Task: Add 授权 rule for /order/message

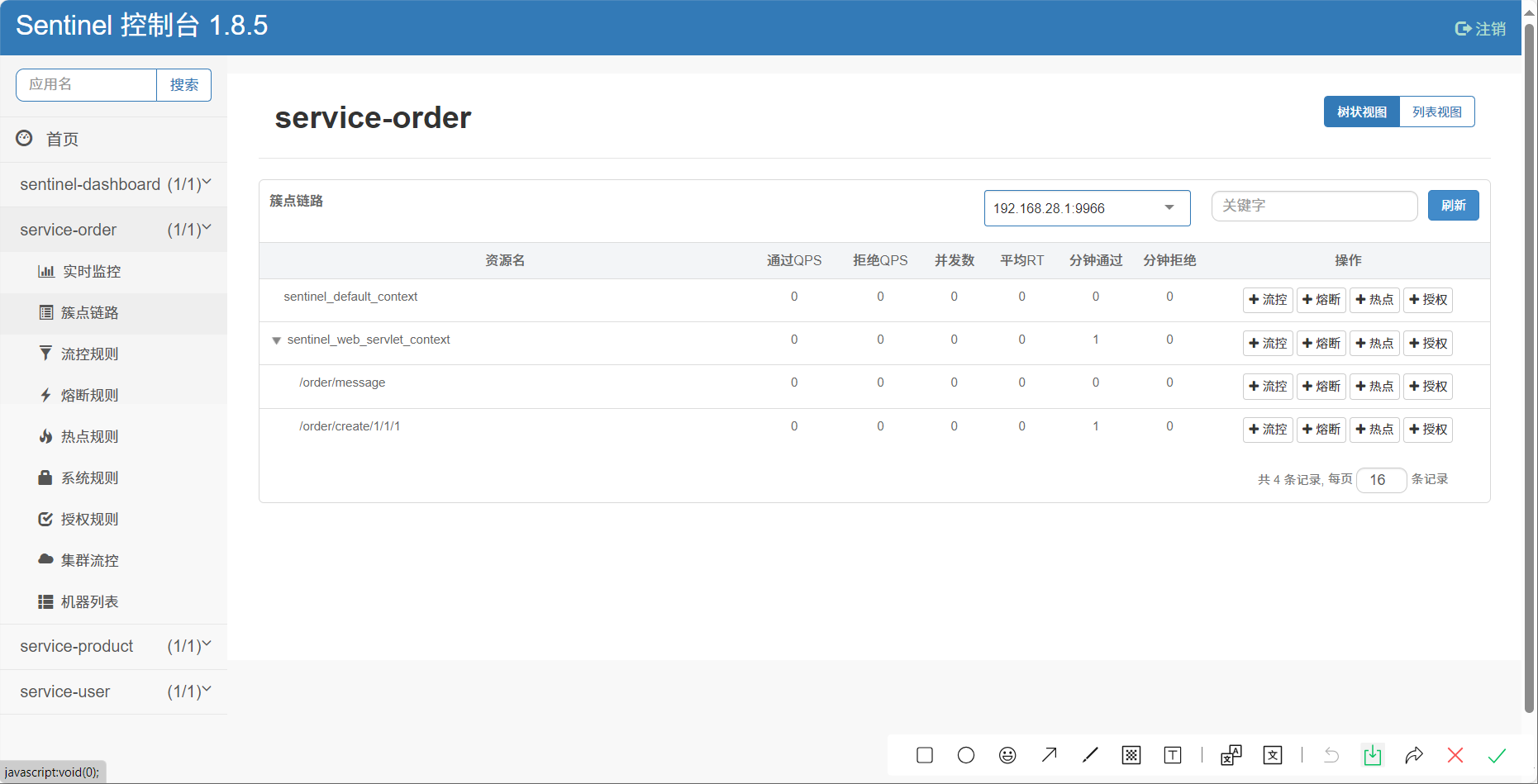Action: [1428, 387]
